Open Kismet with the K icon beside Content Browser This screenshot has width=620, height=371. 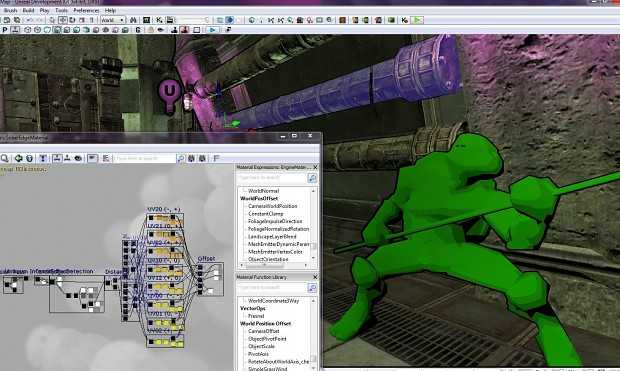[159, 20]
